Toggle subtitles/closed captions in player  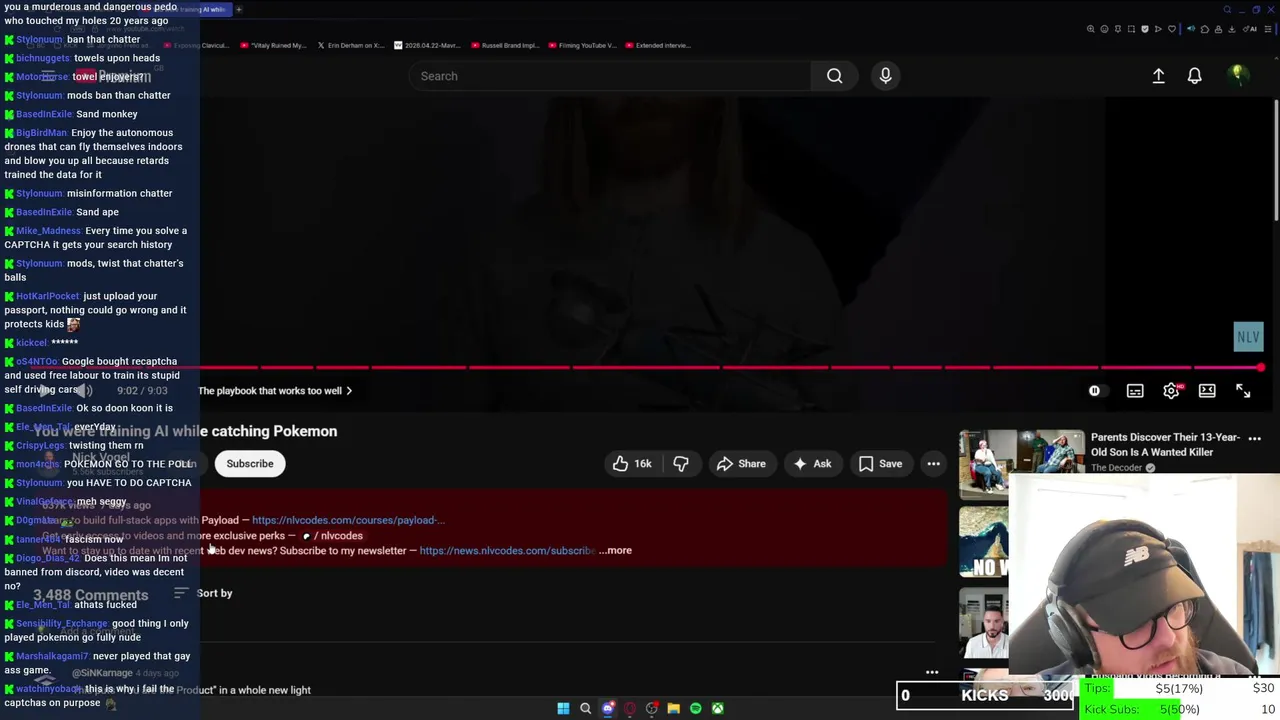(1135, 391)
